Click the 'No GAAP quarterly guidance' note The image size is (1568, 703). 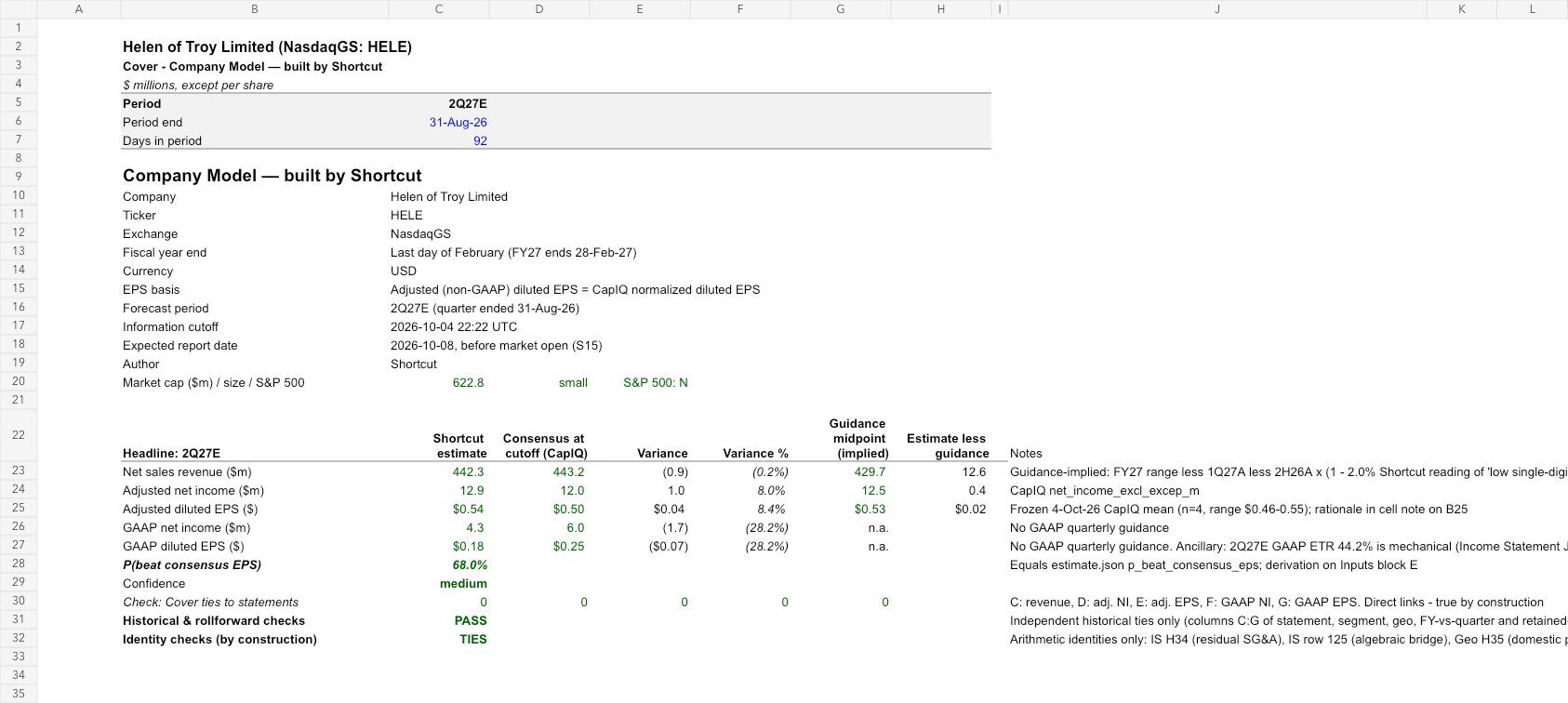click(1089, 527)
